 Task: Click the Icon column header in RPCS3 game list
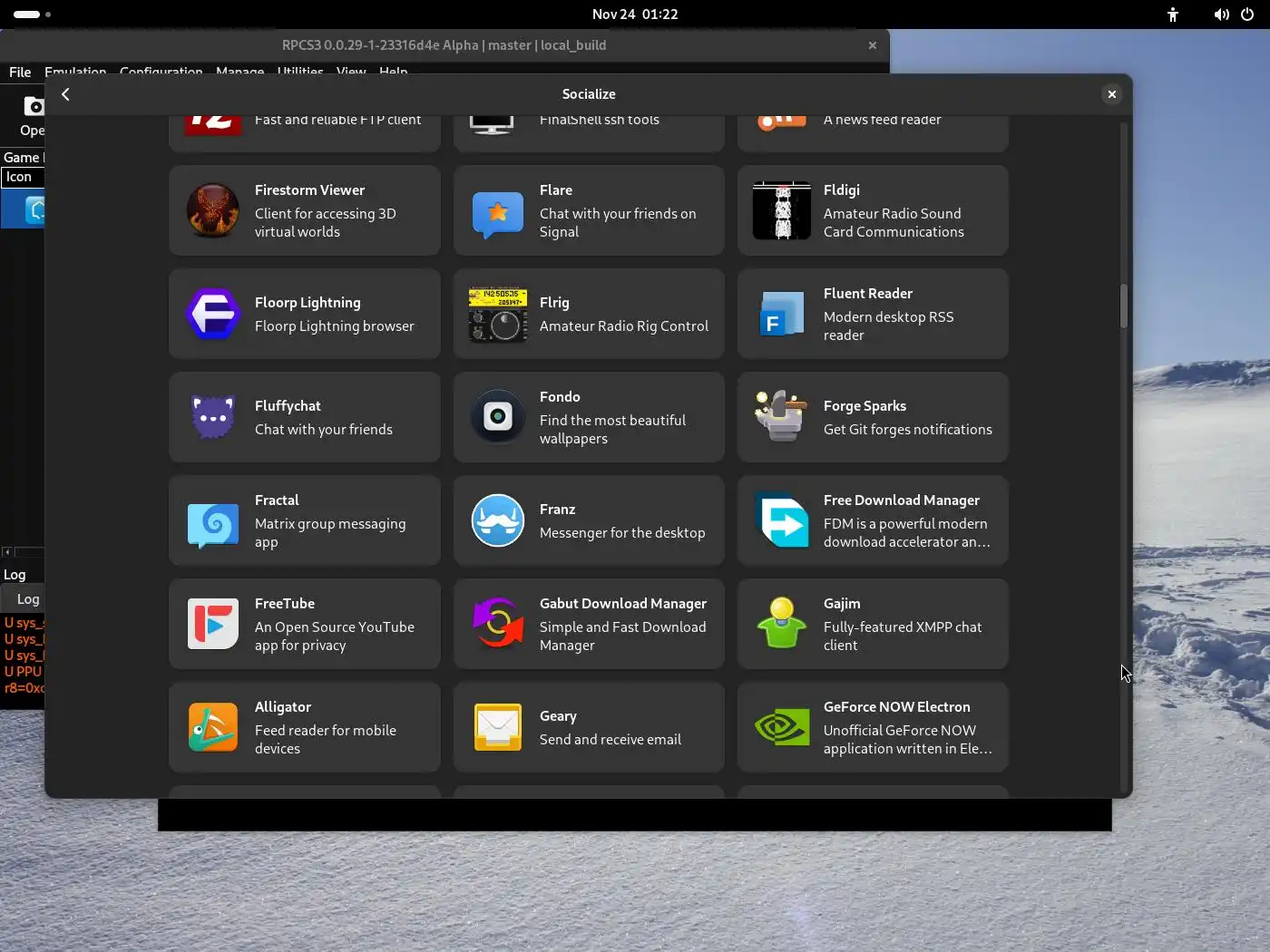(x=22, y=177)
